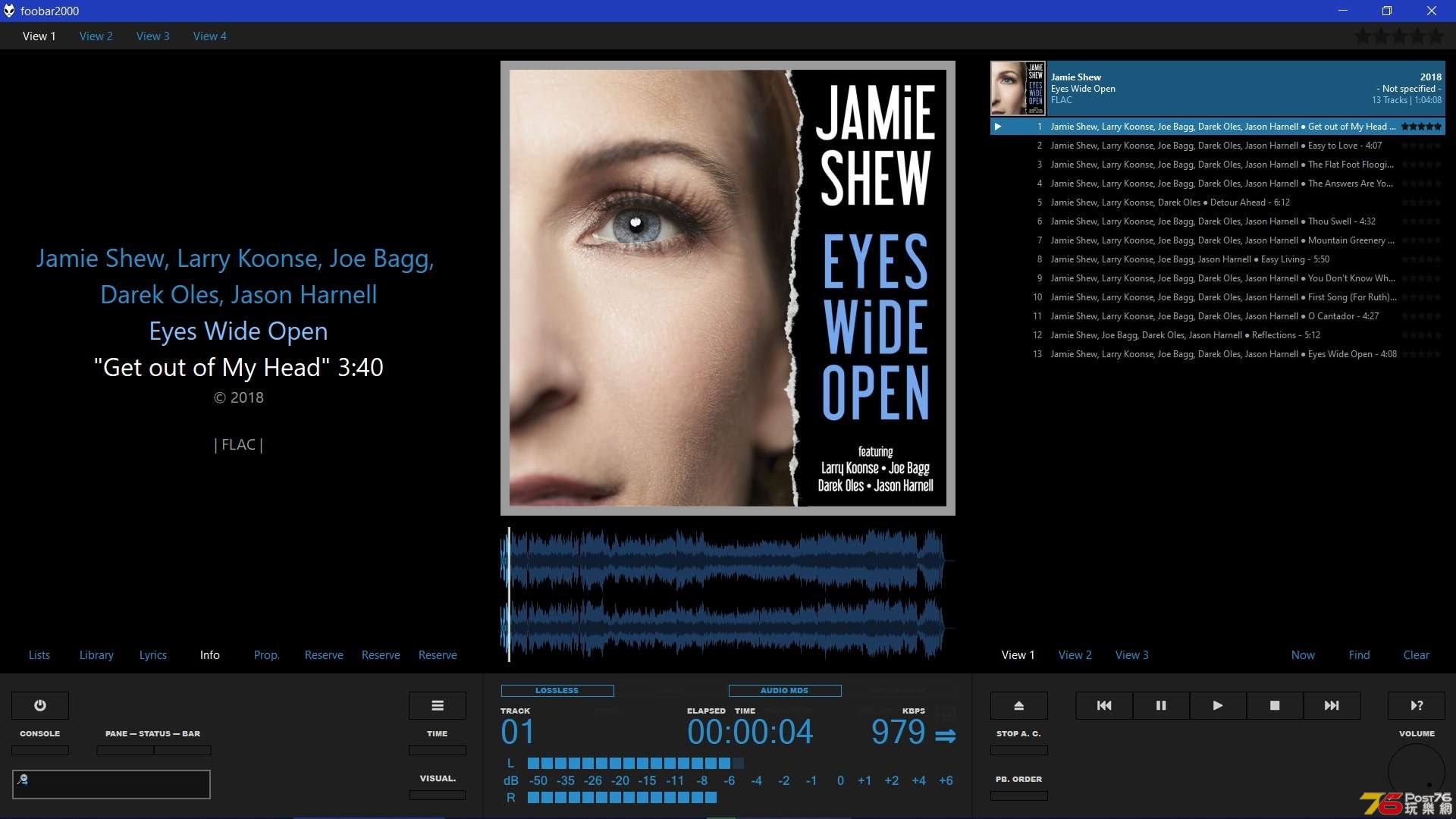Click the search magnifier icon in search box
1456x819 pixels.
tap(23, 779)
